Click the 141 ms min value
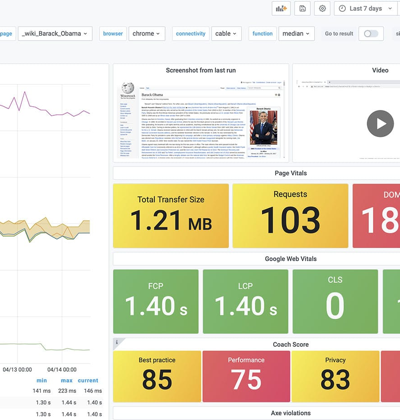Image resolution: width=400 pixels, height=420 pixels. (42, 391)
